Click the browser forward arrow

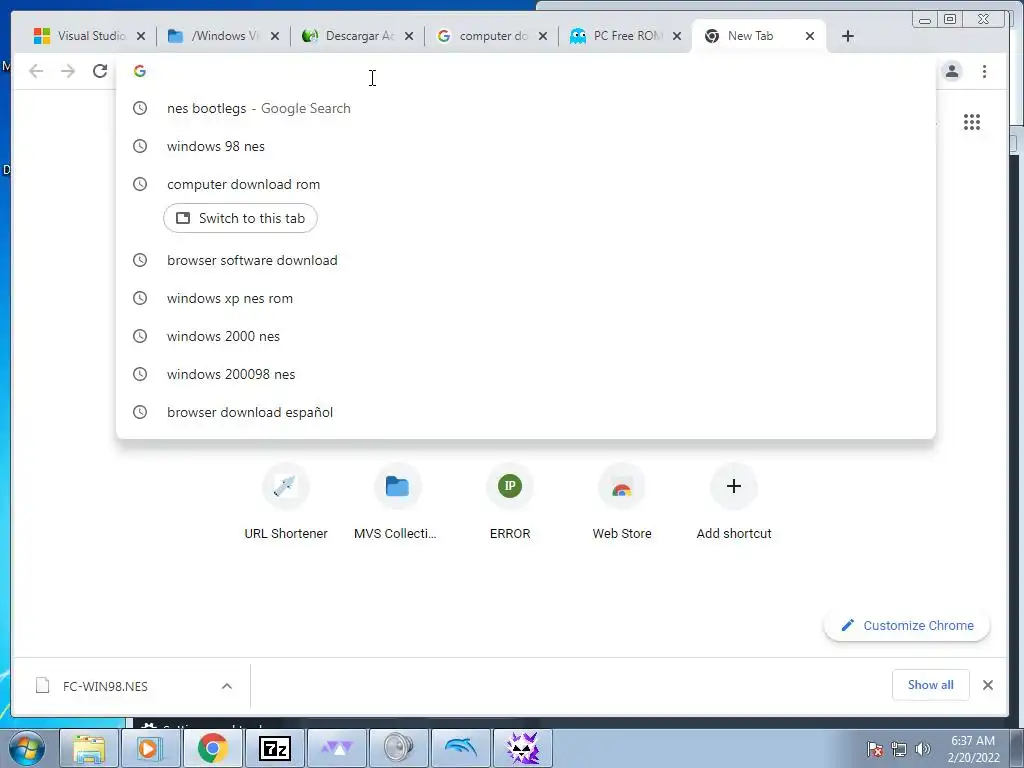click(68, 71)
